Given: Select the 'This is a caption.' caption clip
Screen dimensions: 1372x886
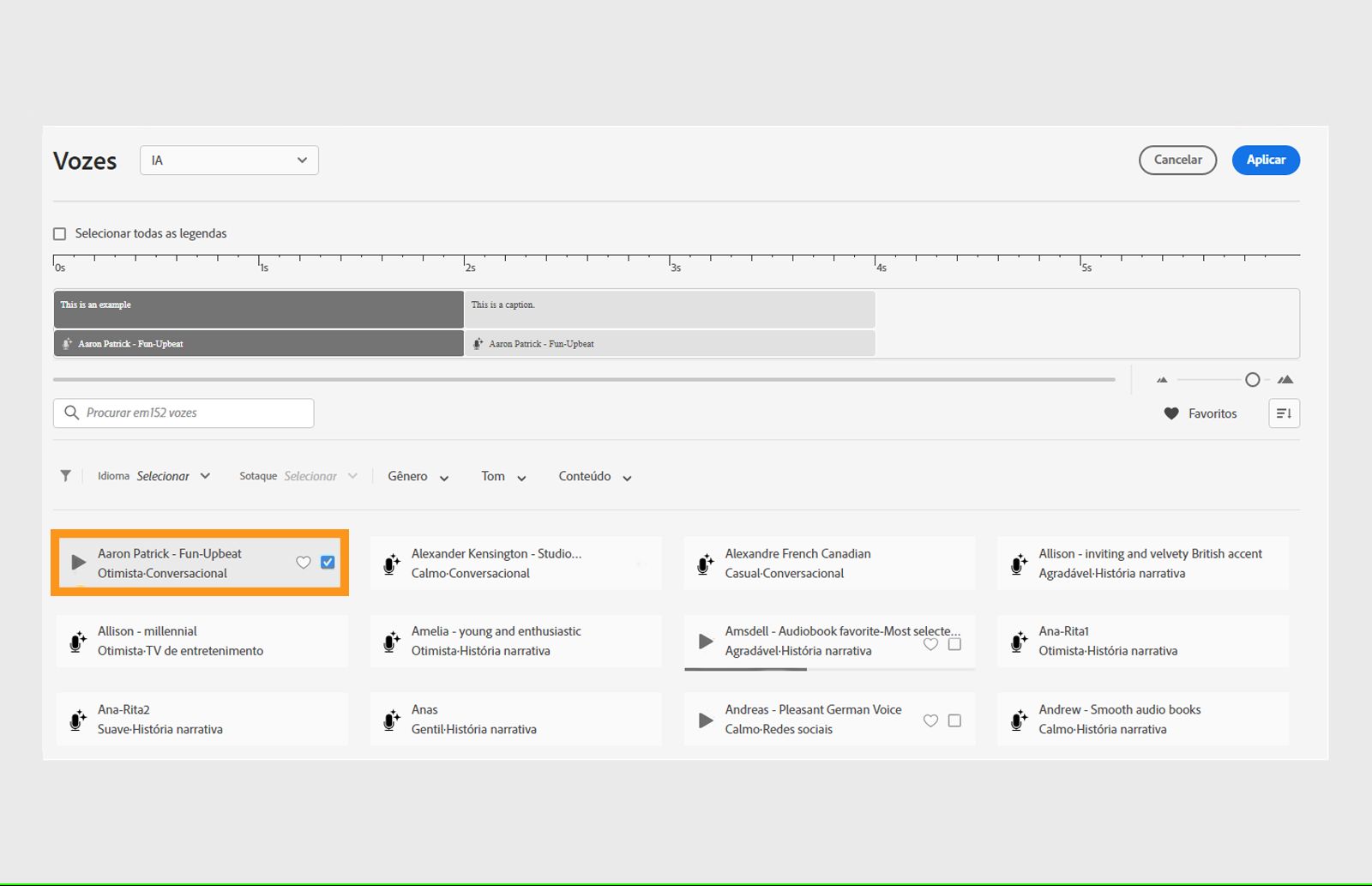Looking at the screenshot, I should click(x=670, y=309).
